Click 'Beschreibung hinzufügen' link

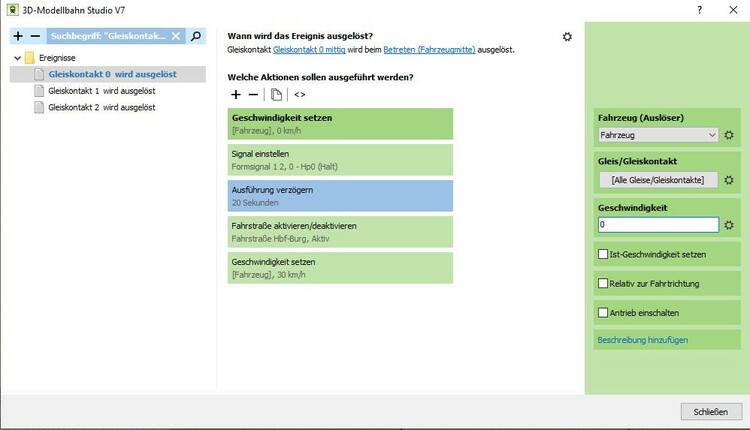643,340
